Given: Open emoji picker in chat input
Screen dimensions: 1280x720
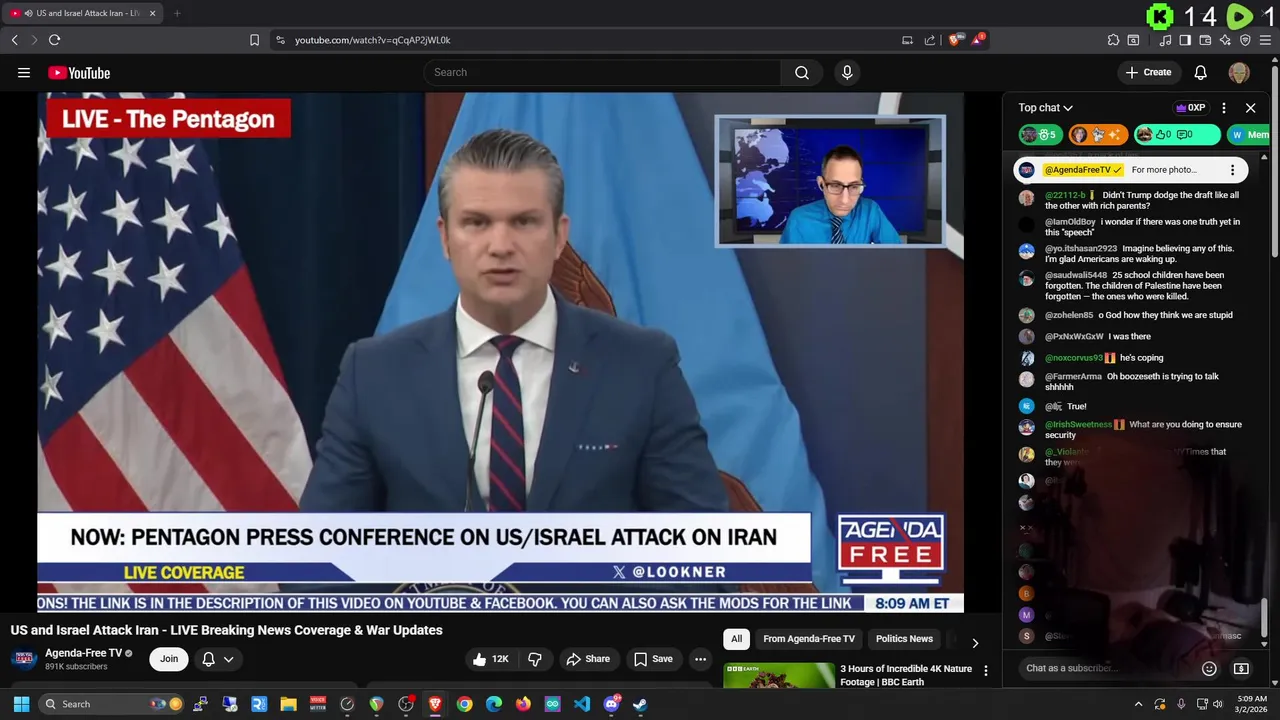Looking at the screenshot, I should (x=1209, y=668).
